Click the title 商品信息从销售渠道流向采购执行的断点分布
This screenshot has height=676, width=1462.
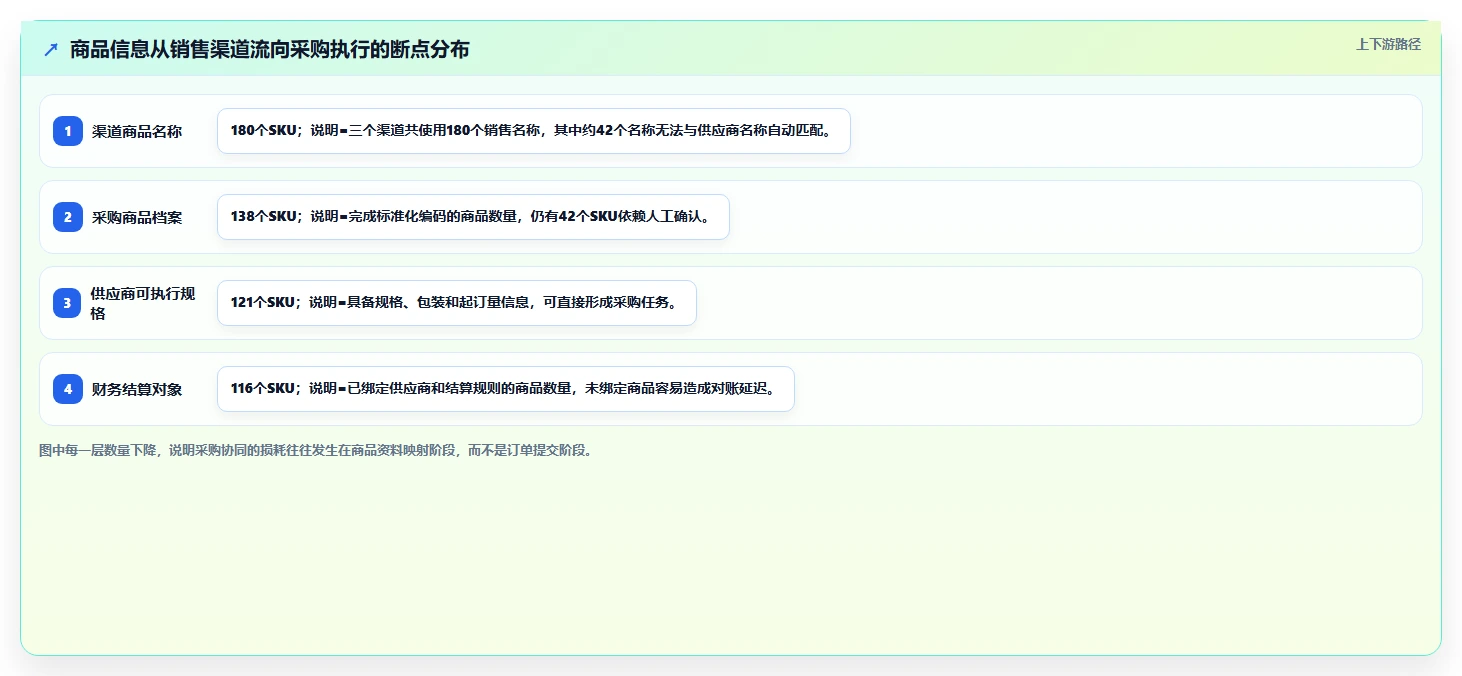click(269, 49)
